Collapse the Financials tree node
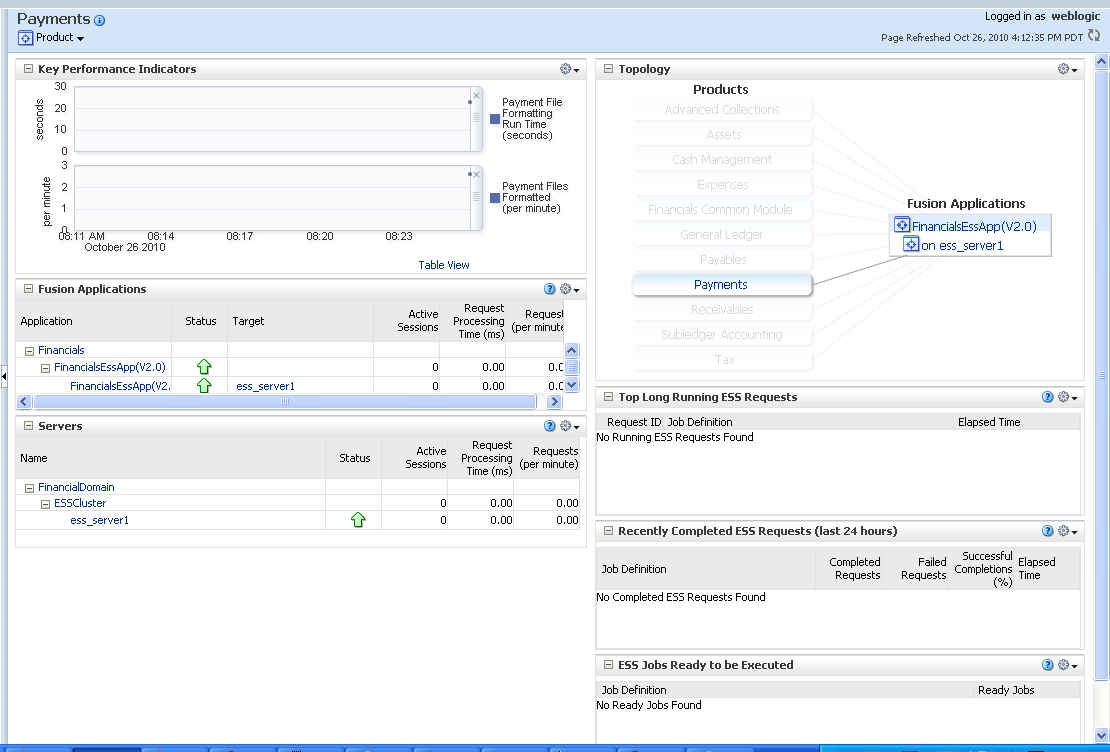The image size is (1110, 752). tap(29, 351)
